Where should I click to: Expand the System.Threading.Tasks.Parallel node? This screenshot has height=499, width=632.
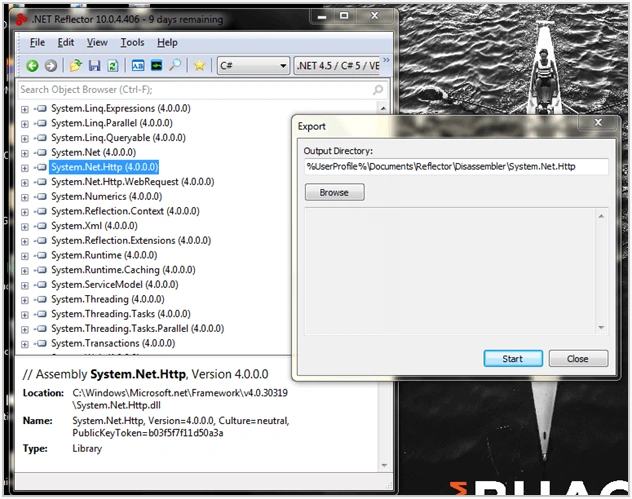pyautogui.click(x=25, y=329)
